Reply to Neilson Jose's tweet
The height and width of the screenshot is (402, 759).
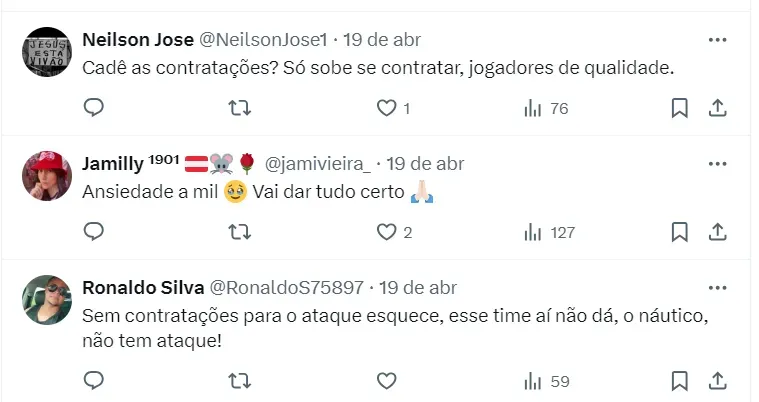[93, 108]
